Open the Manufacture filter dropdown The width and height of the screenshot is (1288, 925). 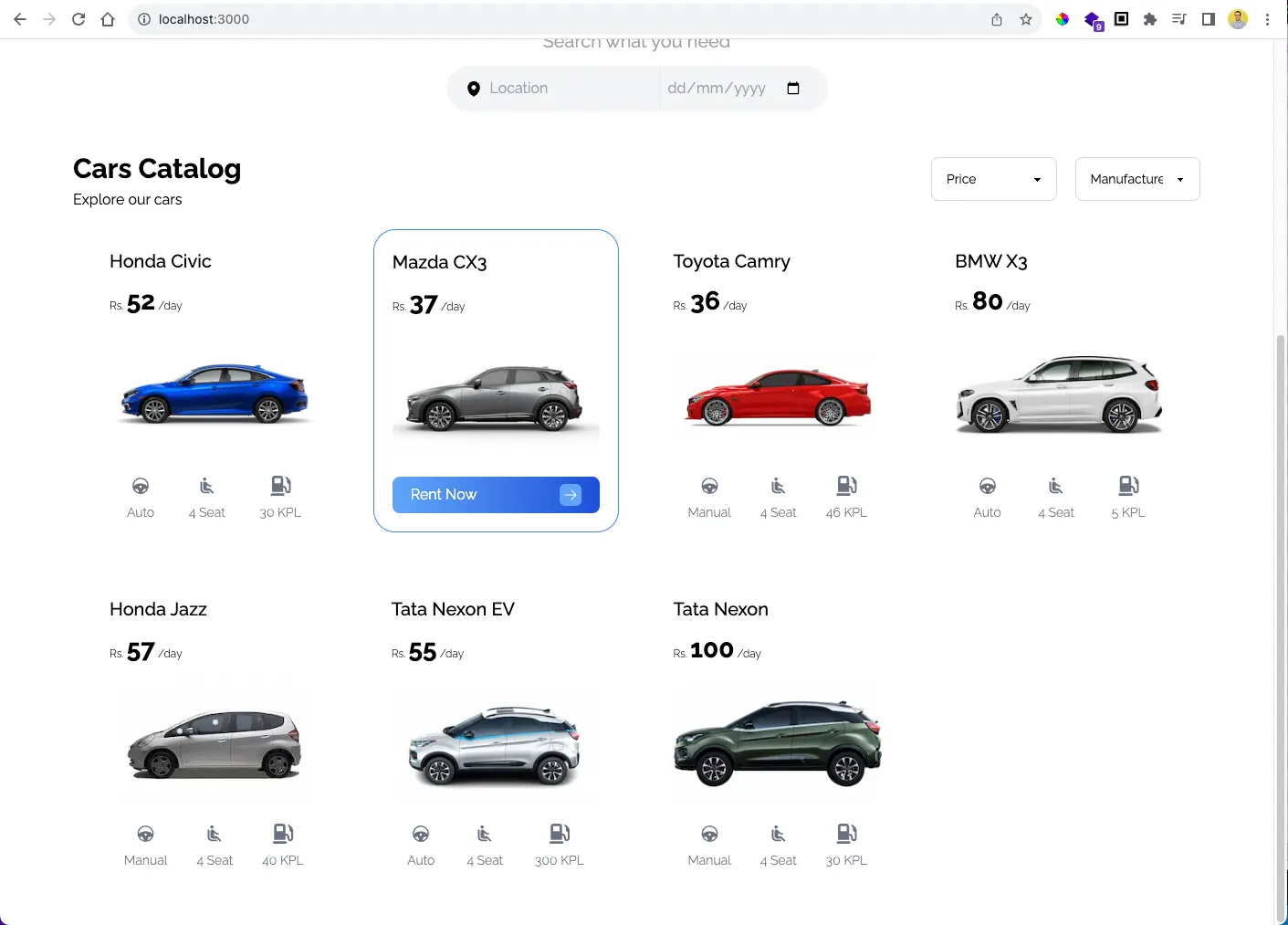[1137, 179]
